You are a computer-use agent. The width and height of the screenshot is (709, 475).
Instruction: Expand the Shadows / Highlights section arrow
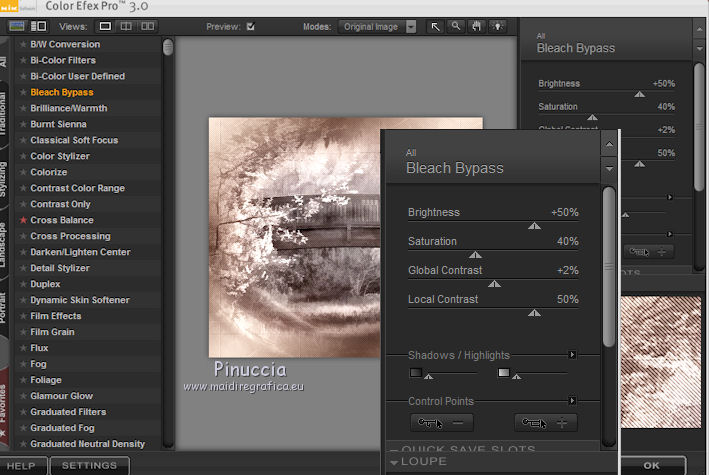(572, 355)
